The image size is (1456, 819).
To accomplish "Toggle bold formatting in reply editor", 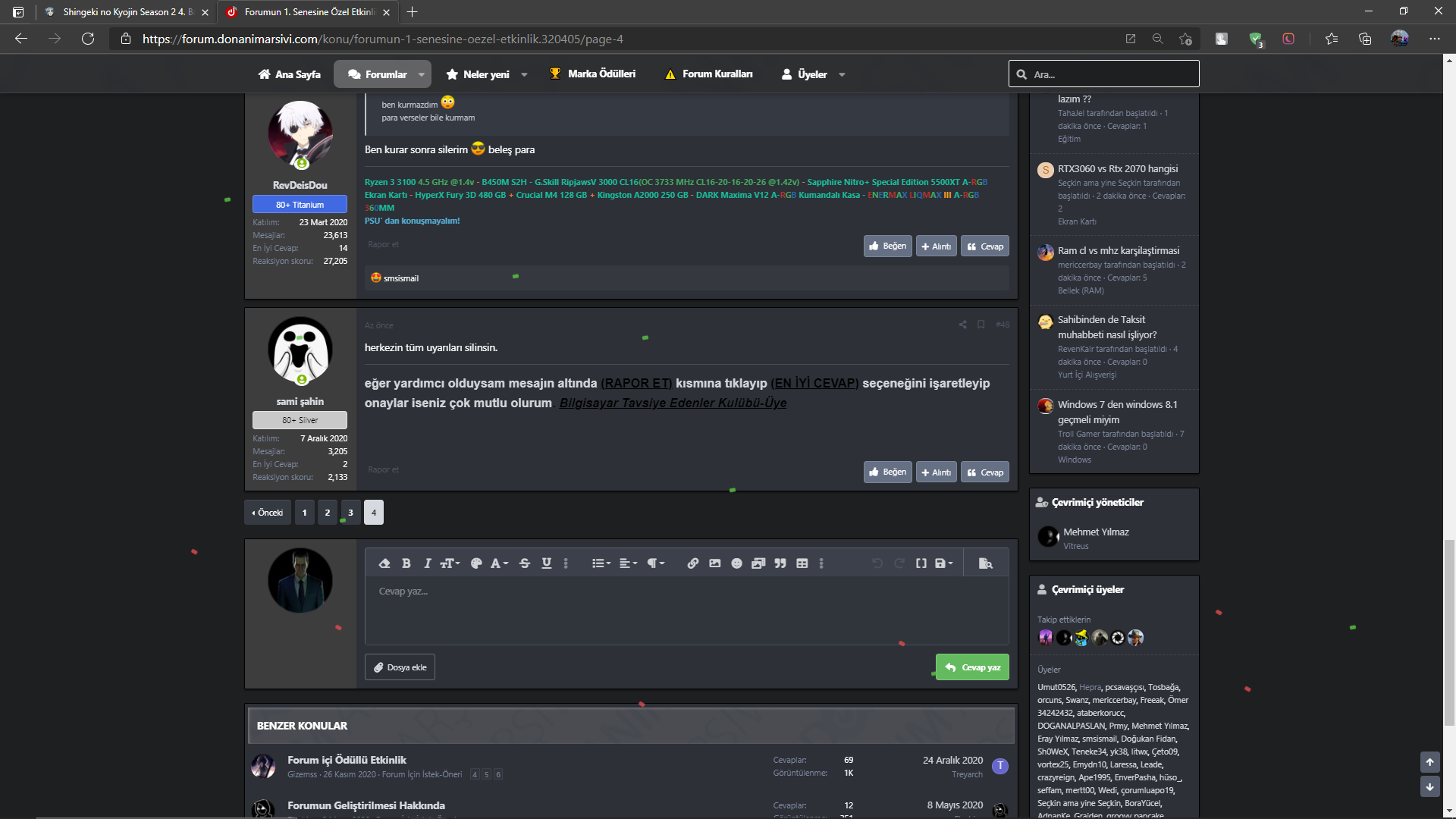I will 406,563.
